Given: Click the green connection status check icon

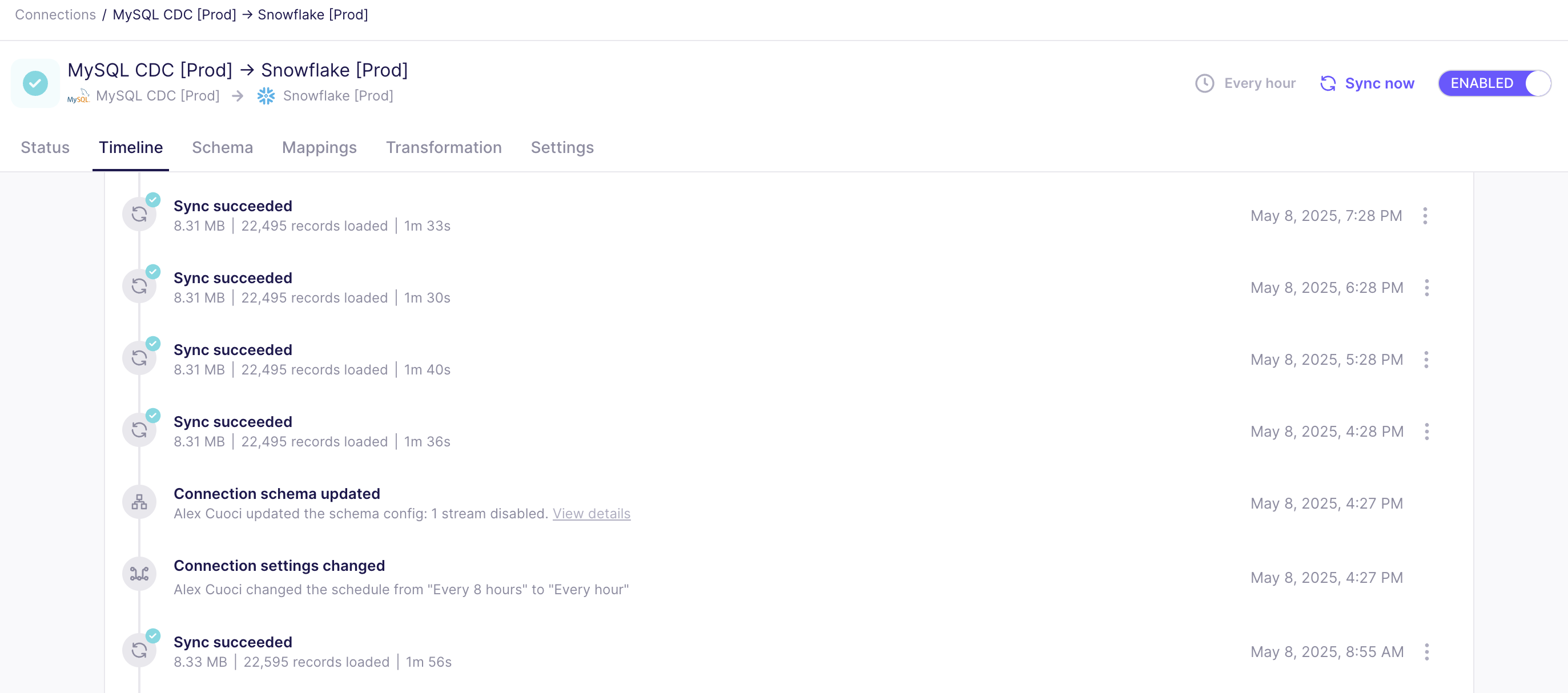Looking at the screenshot, I should pos(35,83).
